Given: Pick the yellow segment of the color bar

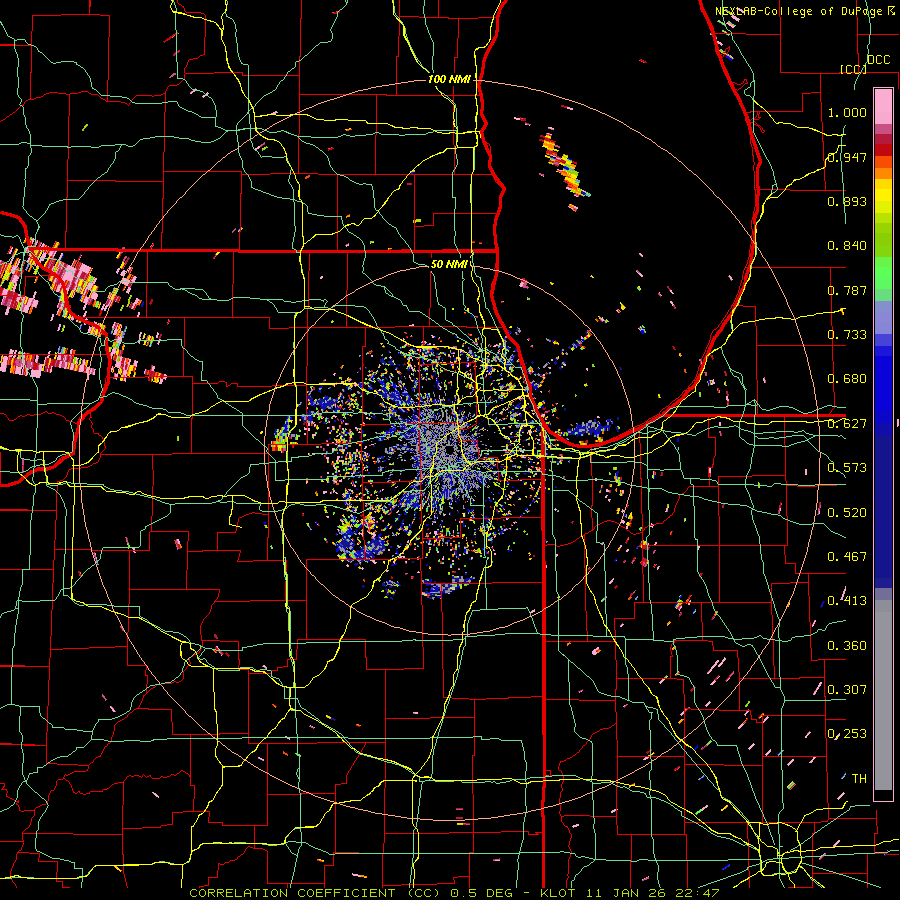Looking at the screenshot, I should click(883, 200).
